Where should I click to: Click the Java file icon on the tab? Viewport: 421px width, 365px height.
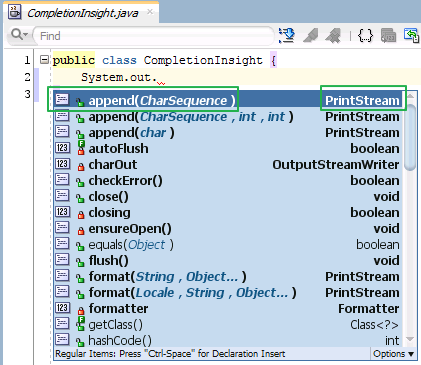(x=15, y=12)
